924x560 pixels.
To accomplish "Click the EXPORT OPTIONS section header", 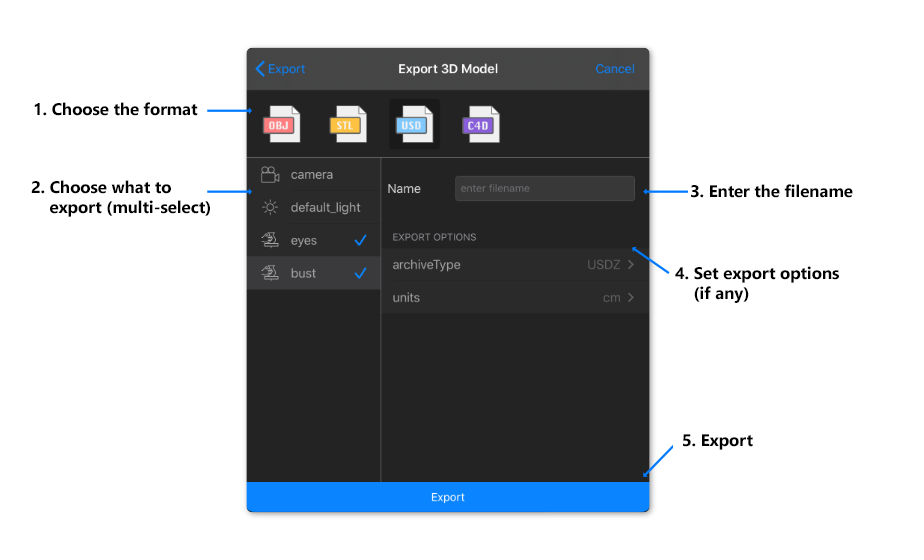I will [x=434, y=237].
